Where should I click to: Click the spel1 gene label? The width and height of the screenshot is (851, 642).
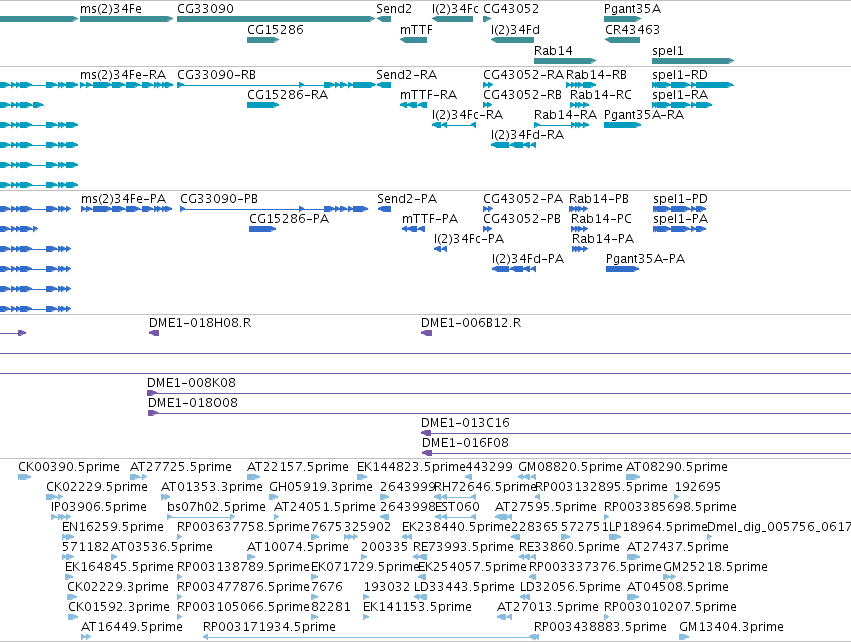(x=668, y=51)
